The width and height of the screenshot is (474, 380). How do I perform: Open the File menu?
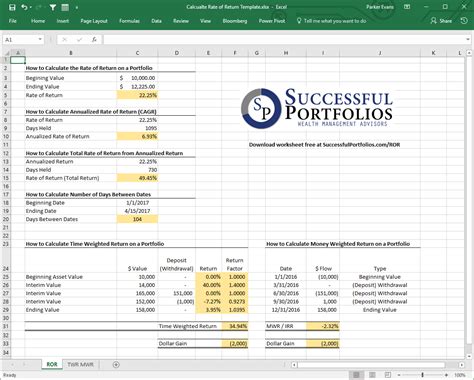point(13,21)
